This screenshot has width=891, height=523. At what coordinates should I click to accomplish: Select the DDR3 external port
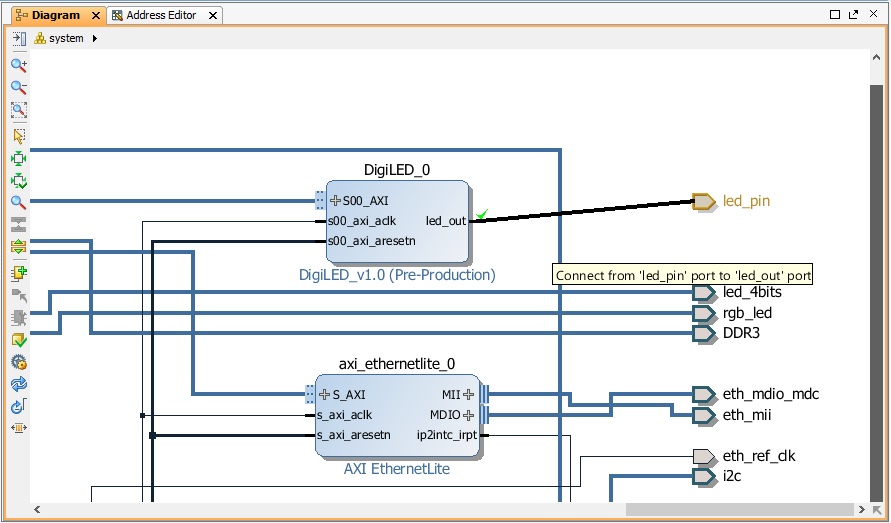[703, 333]
